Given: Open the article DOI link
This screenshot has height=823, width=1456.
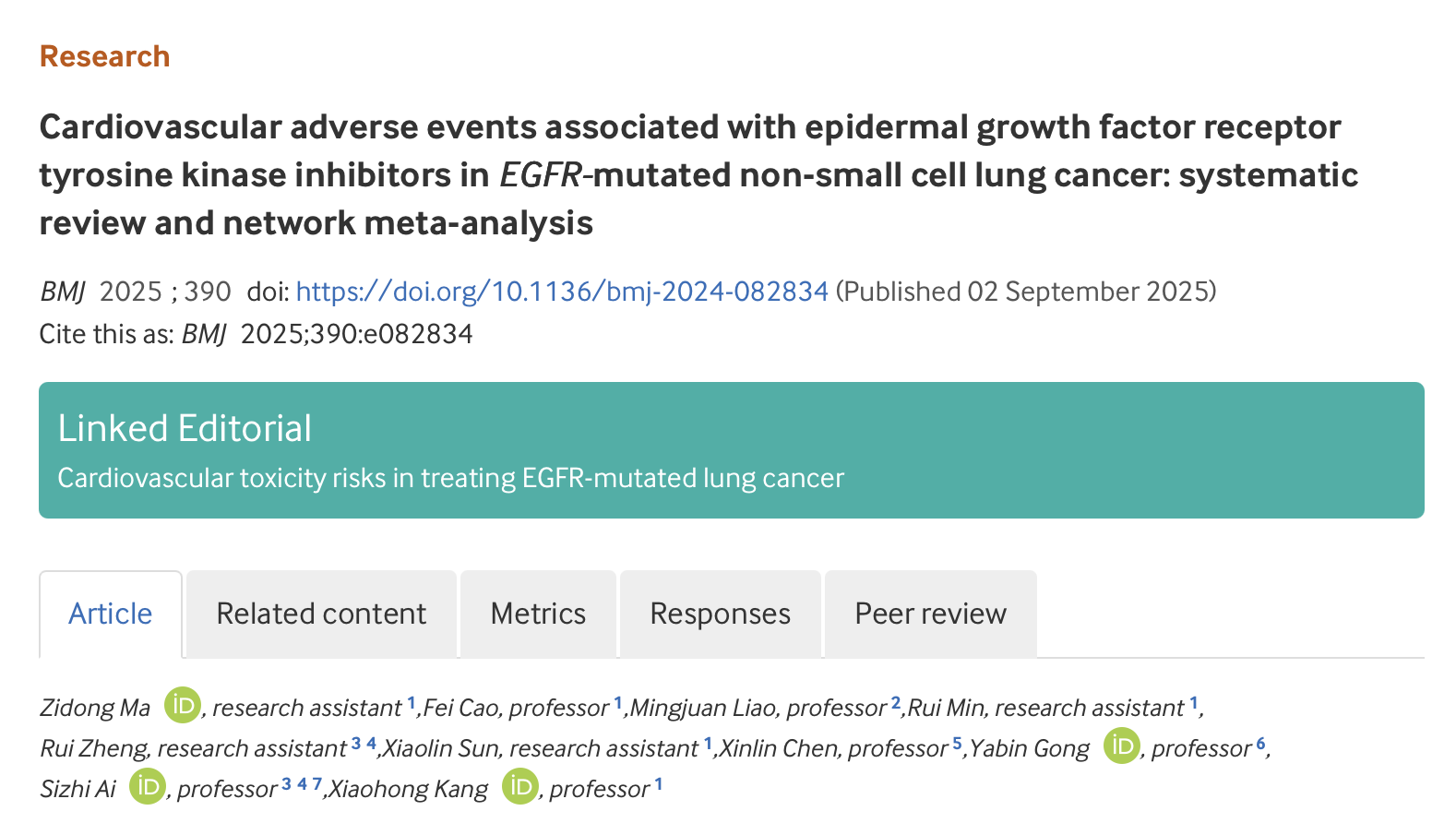Looking at the screenshot, I should click(562, 292).
